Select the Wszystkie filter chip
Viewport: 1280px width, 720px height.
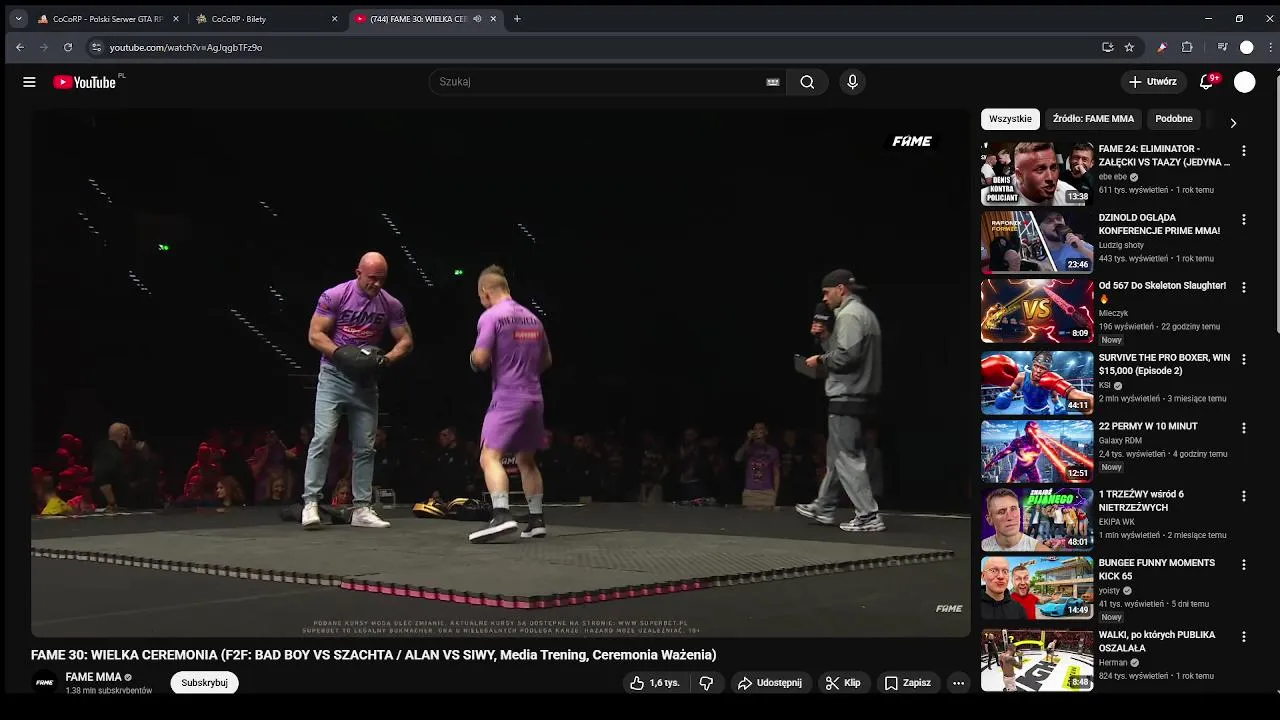[1010, 119]
